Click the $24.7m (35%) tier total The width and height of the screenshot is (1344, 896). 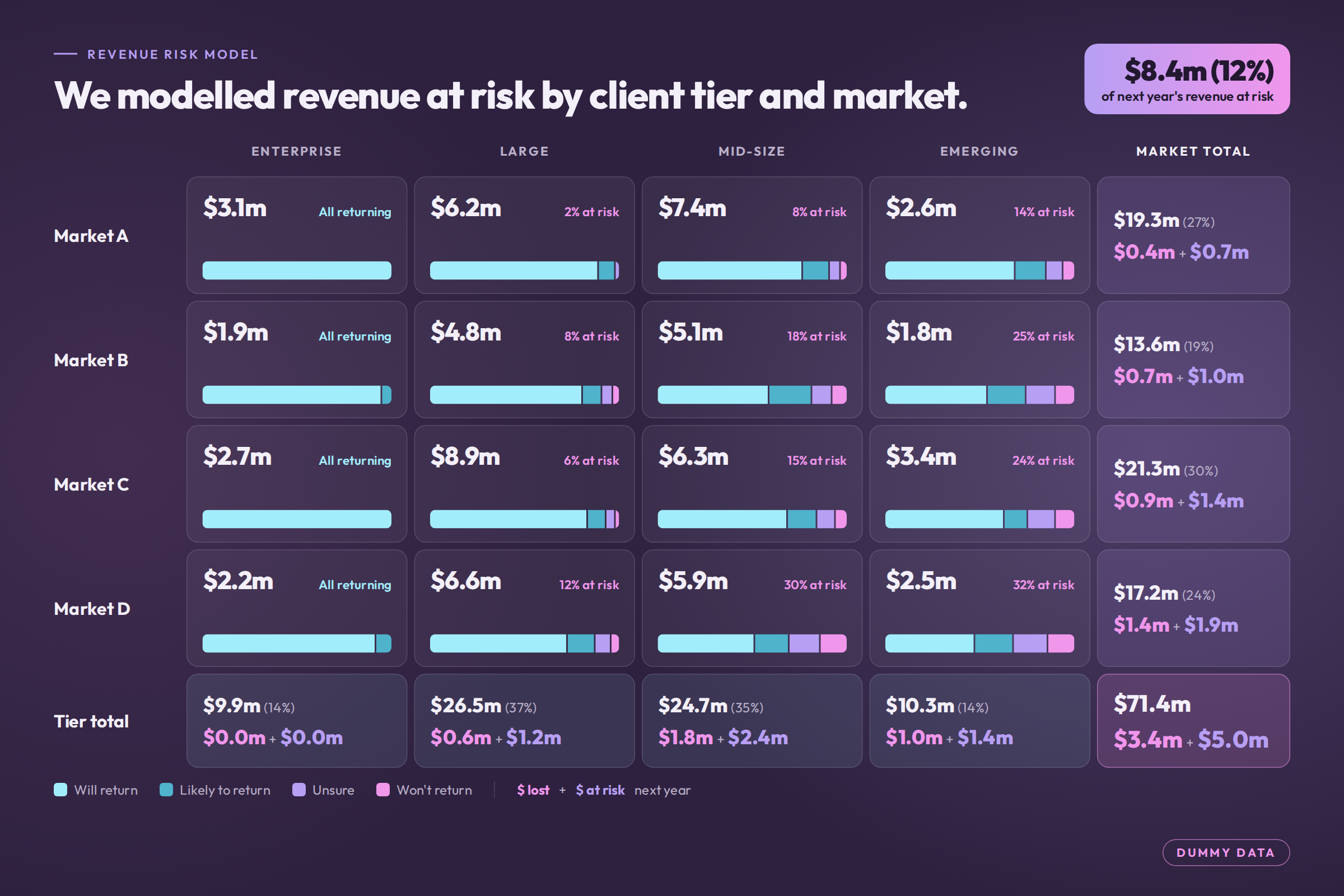click(710, 706)
